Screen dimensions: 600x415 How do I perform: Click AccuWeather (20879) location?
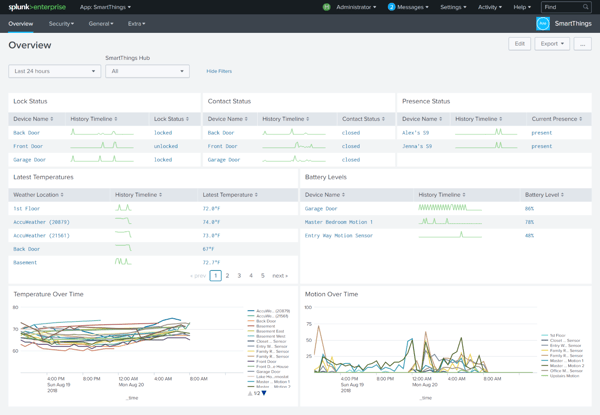point(41,222)
